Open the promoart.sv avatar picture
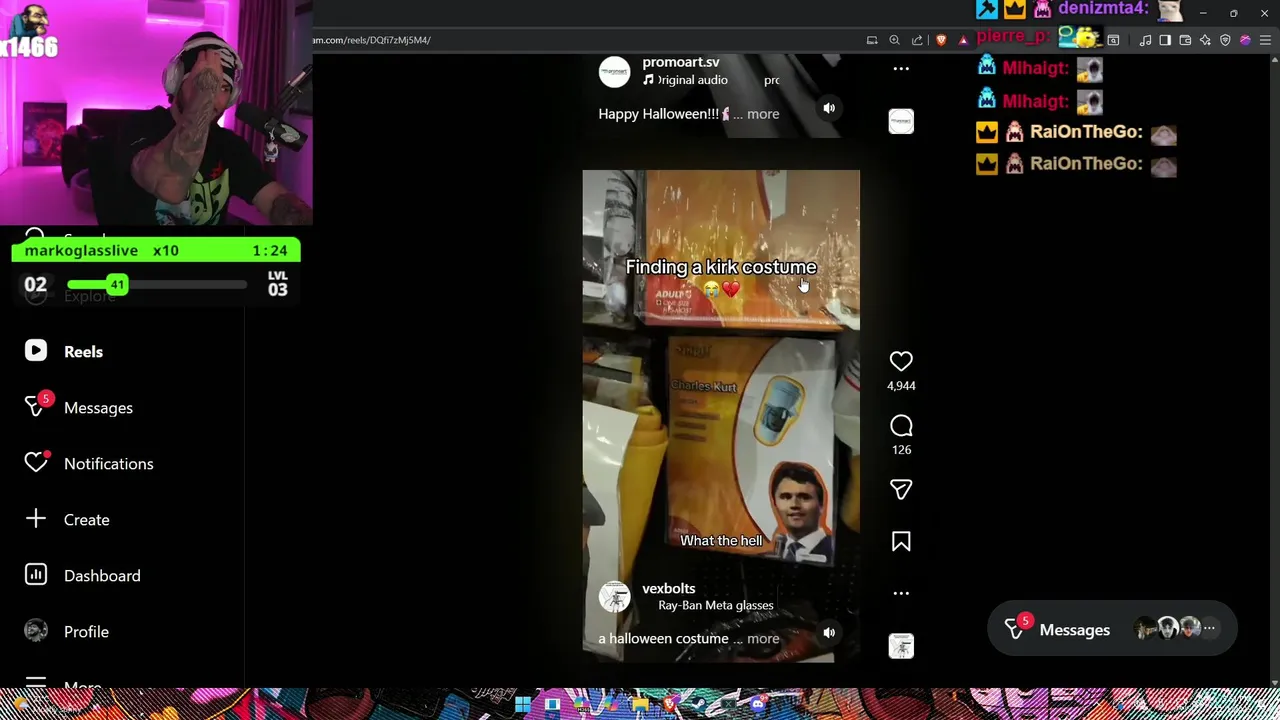Image resolution: width=1280 pixels, height=720 pixels. (x=614, y=72)
